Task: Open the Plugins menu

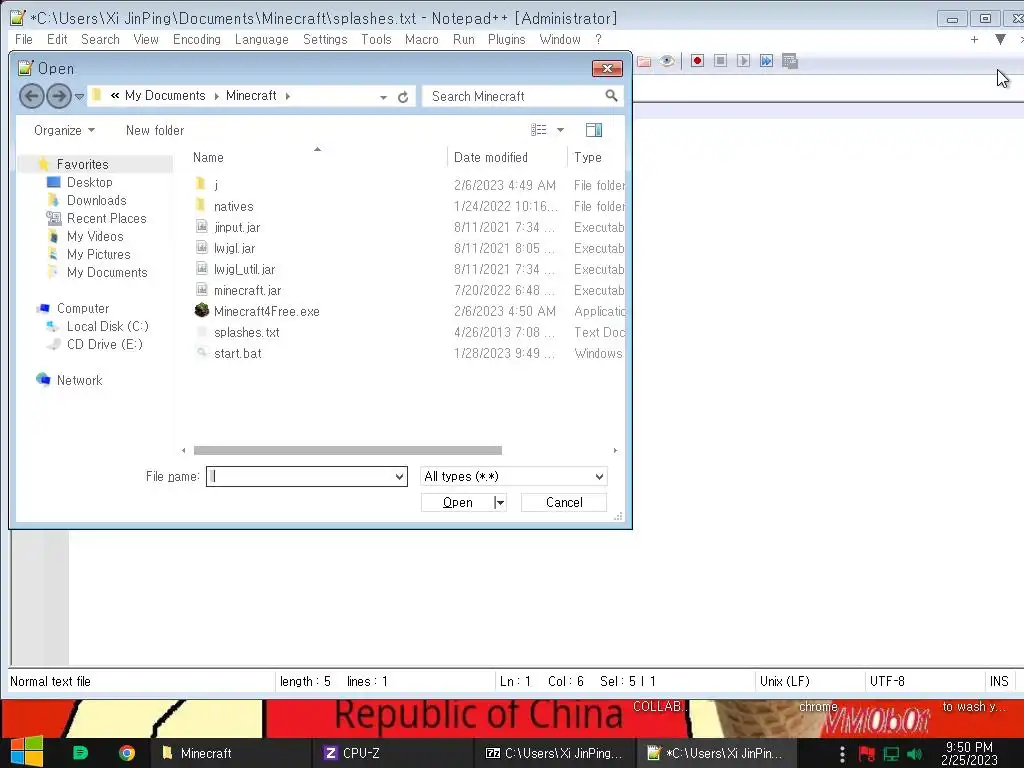Action: coord(506,39)
